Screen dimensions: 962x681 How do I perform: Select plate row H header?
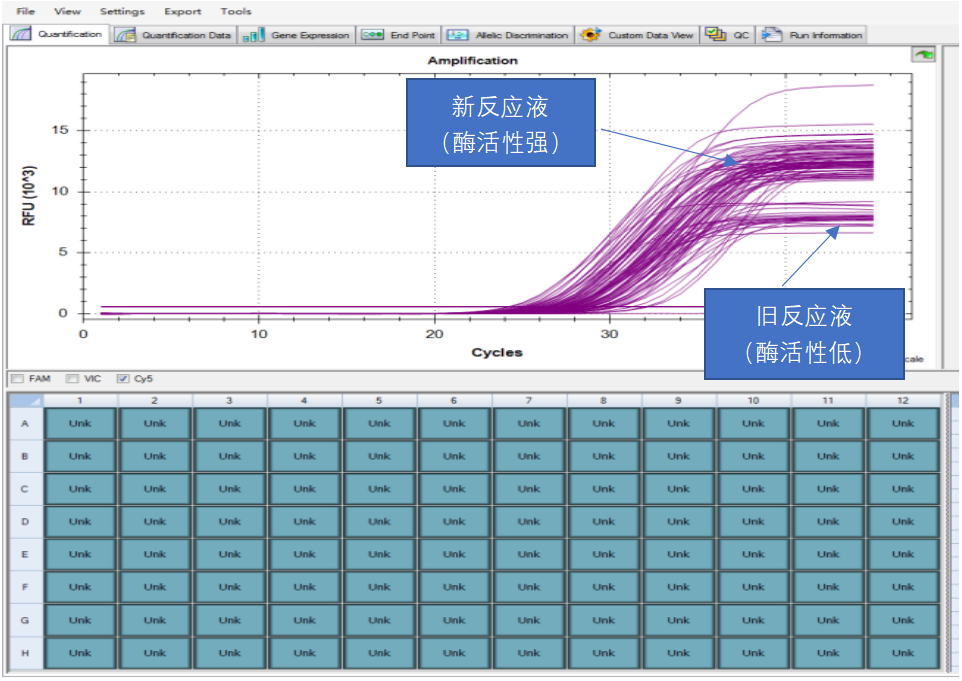click(25, 653)
